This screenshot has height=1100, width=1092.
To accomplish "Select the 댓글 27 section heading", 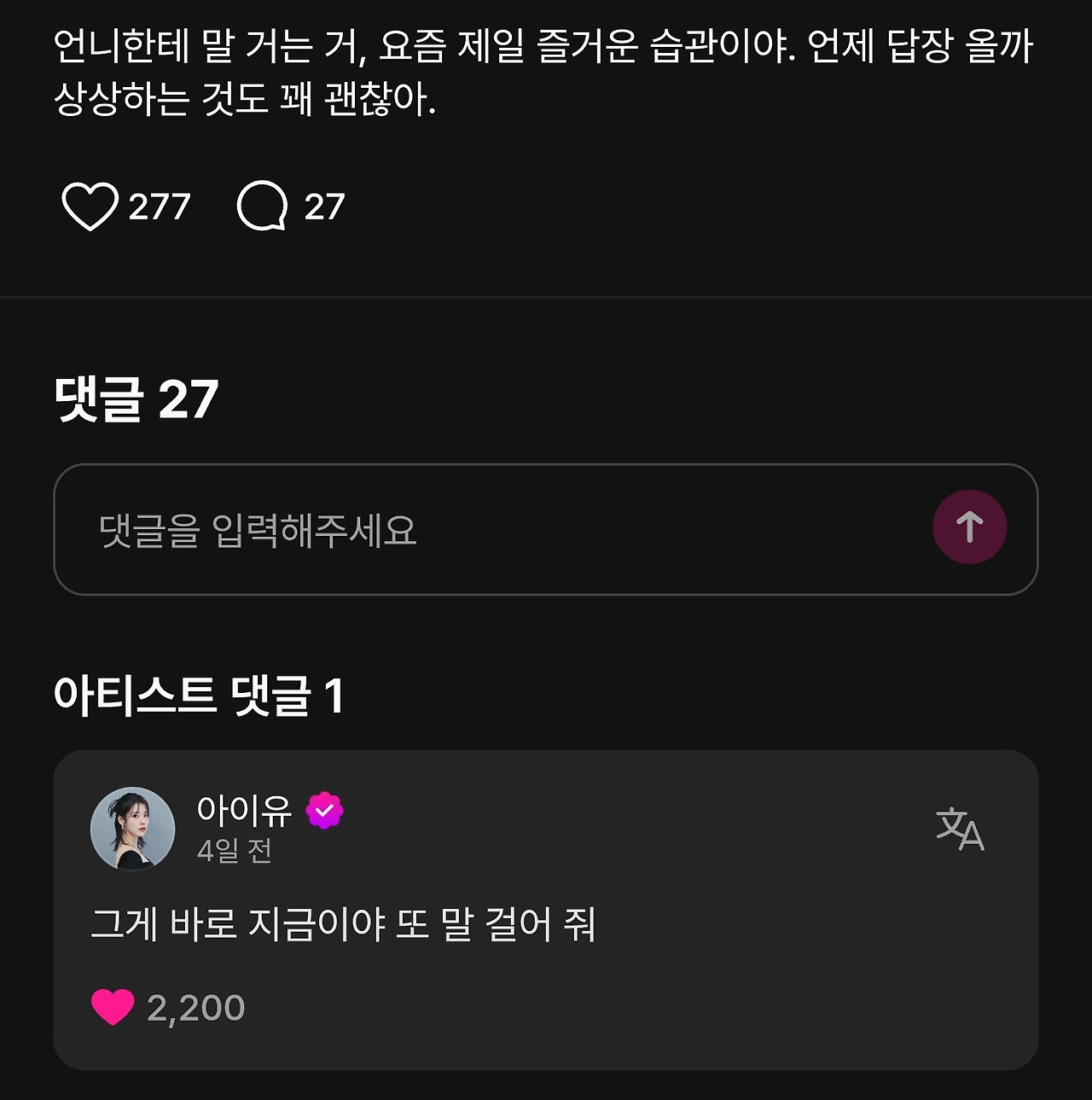I will point(136,399).
